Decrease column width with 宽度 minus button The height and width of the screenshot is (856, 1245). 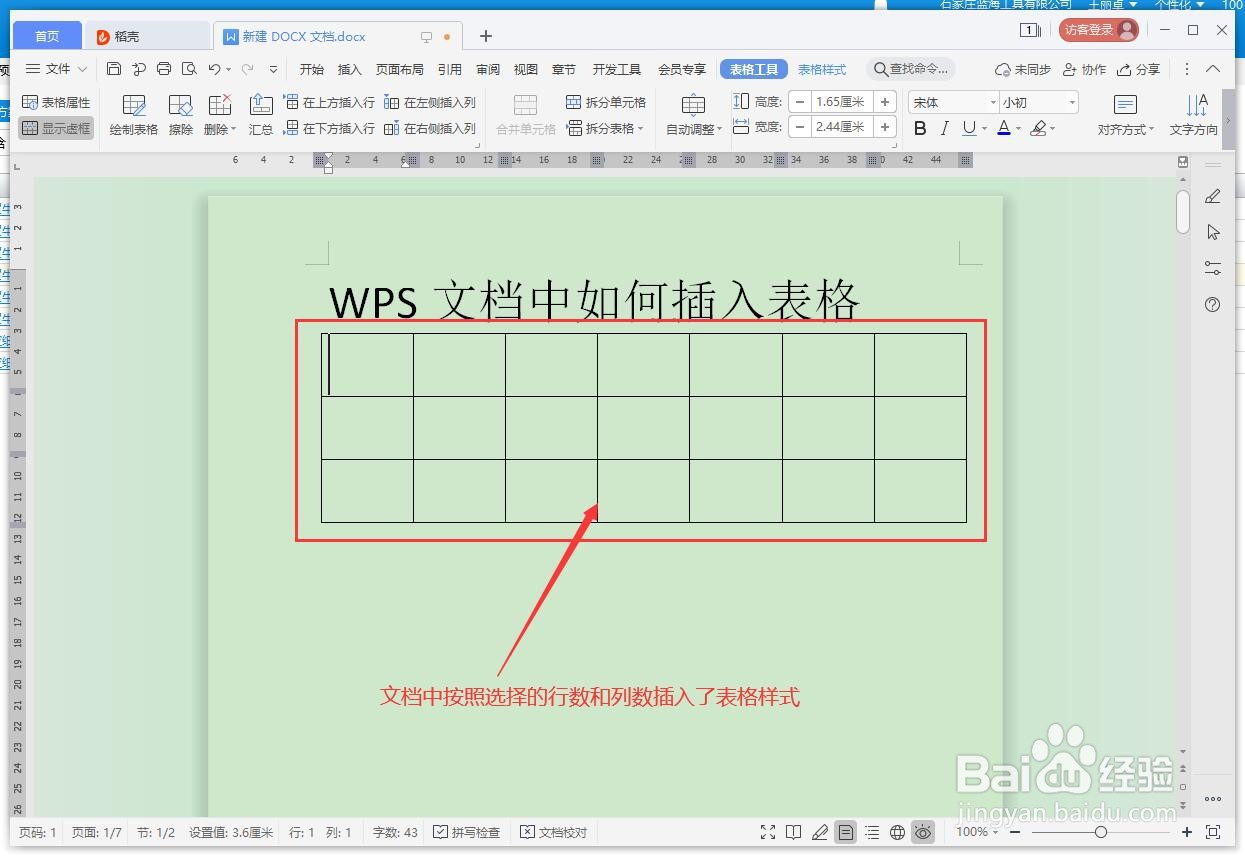point(801,127)
